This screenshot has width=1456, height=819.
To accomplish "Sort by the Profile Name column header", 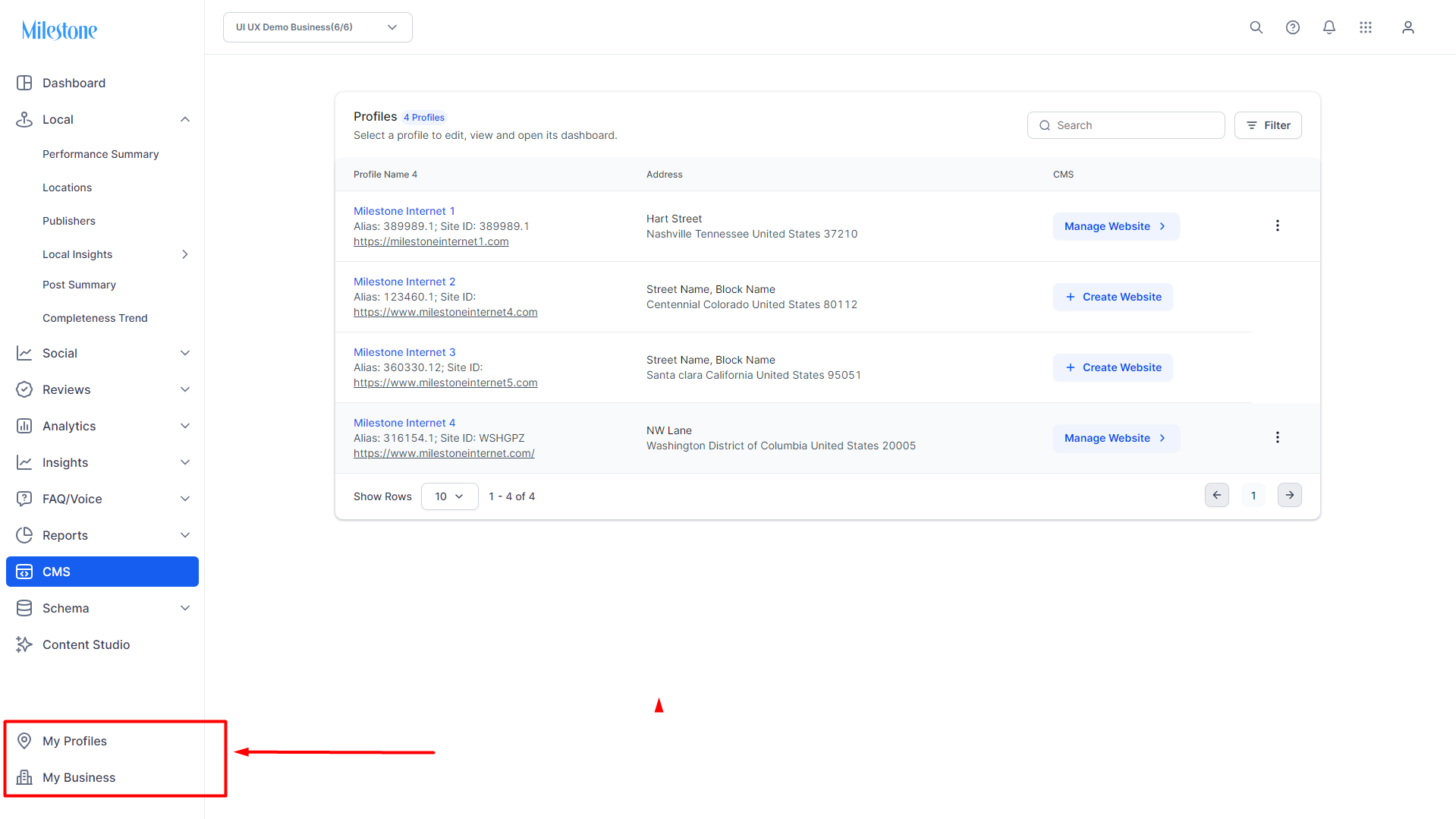I will click(x=385, y=175).
